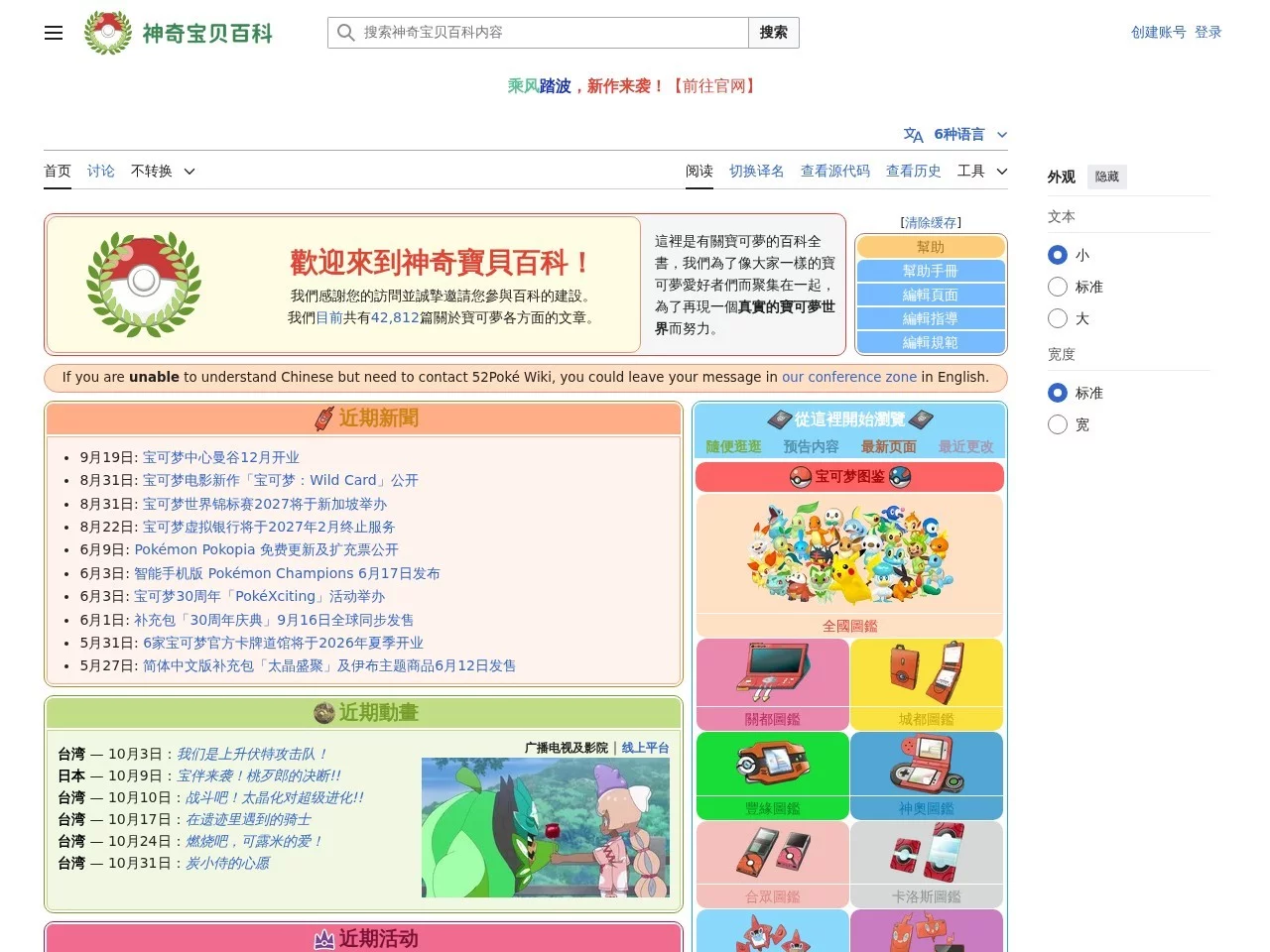
Task: Open the conference zone link
Action: pyautogui.click(x=849, y=377)
